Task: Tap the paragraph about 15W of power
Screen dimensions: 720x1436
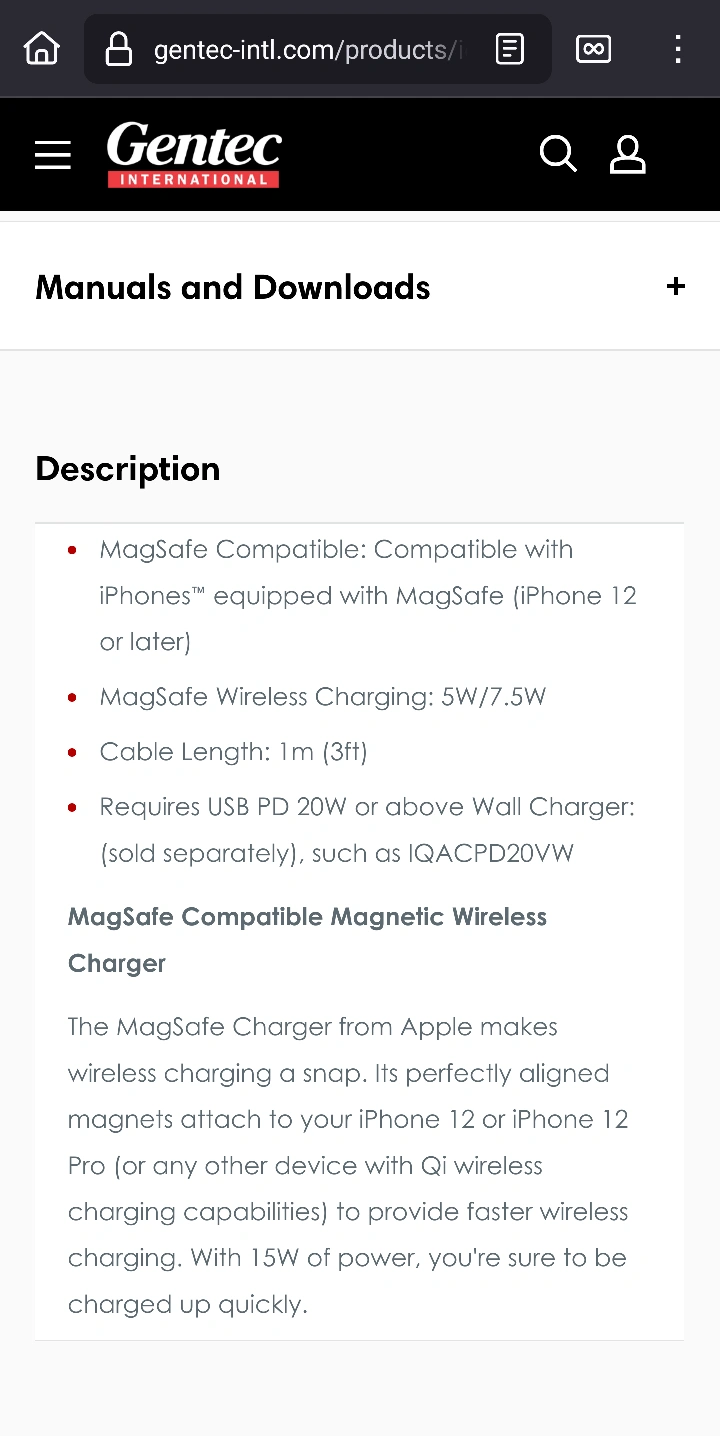Action: 347,1165
